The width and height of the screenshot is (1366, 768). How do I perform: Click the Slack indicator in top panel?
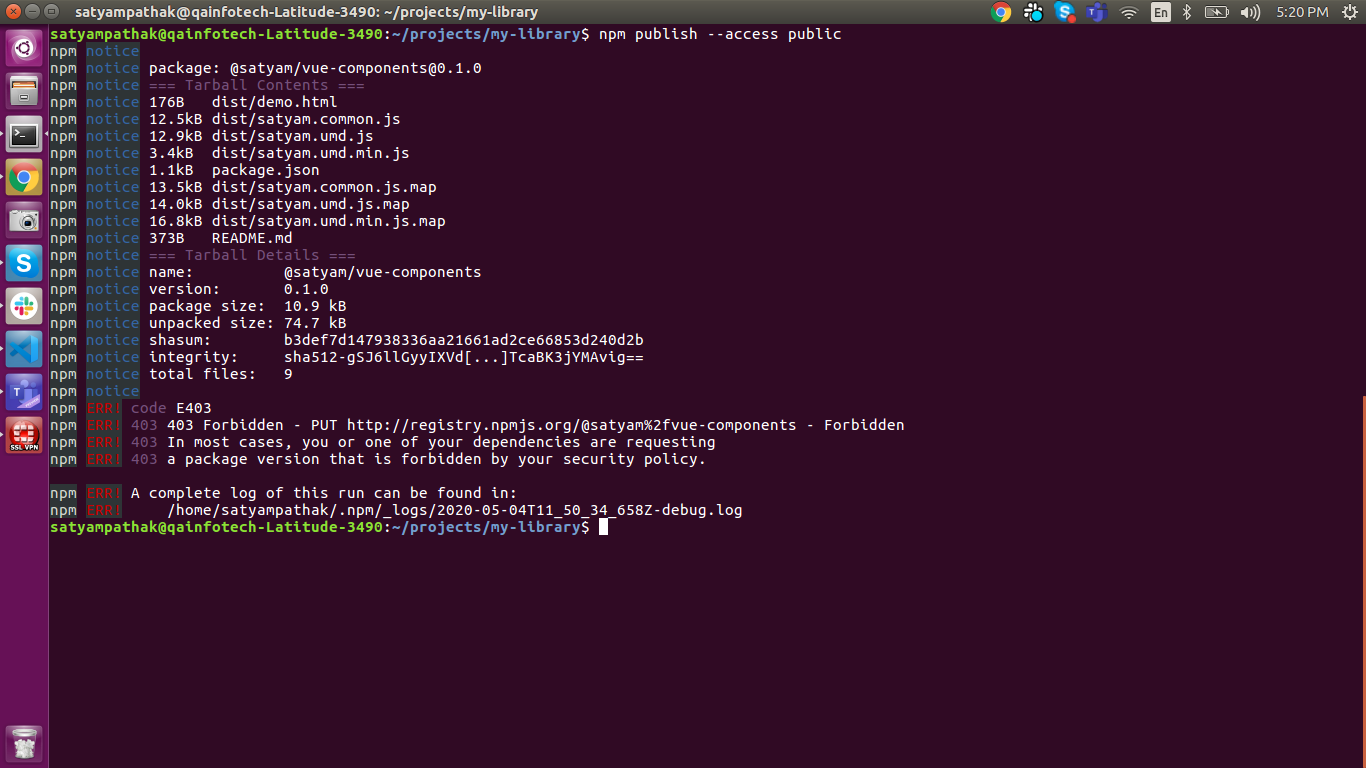click(x=1033, y=12)
